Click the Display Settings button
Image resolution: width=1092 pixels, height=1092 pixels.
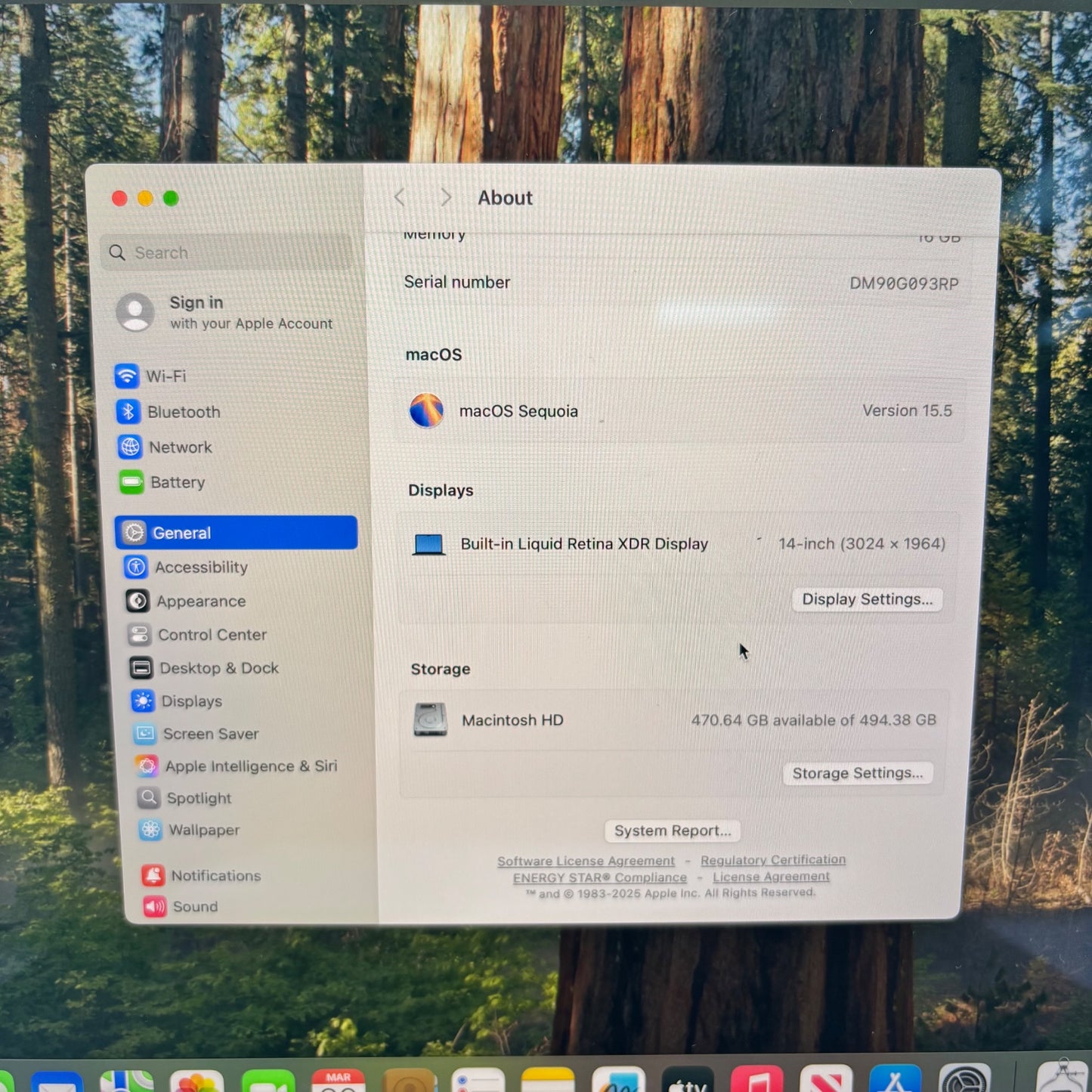pos(867,599)
